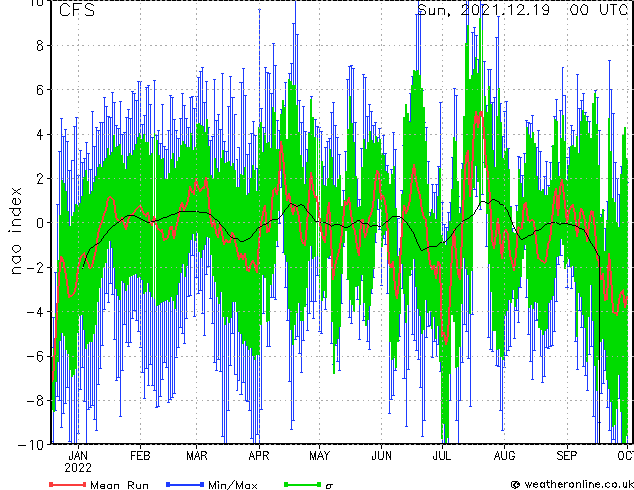Select the APR month label
Image resolution: width=634 pixels, height=490 pixels.
(x=259, y=456)
